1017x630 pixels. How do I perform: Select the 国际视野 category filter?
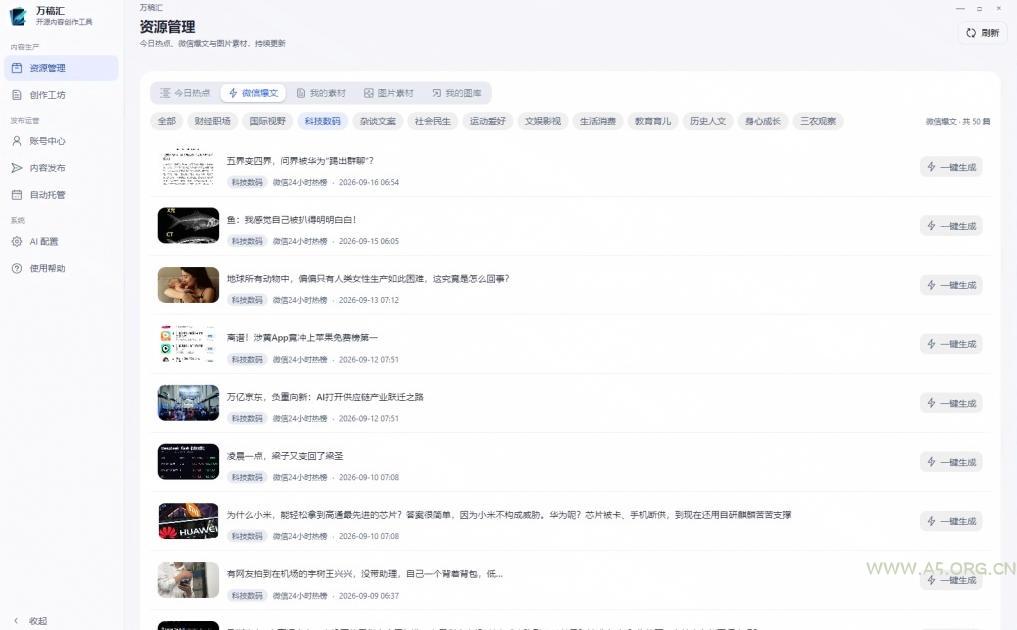tap(267, 121)
